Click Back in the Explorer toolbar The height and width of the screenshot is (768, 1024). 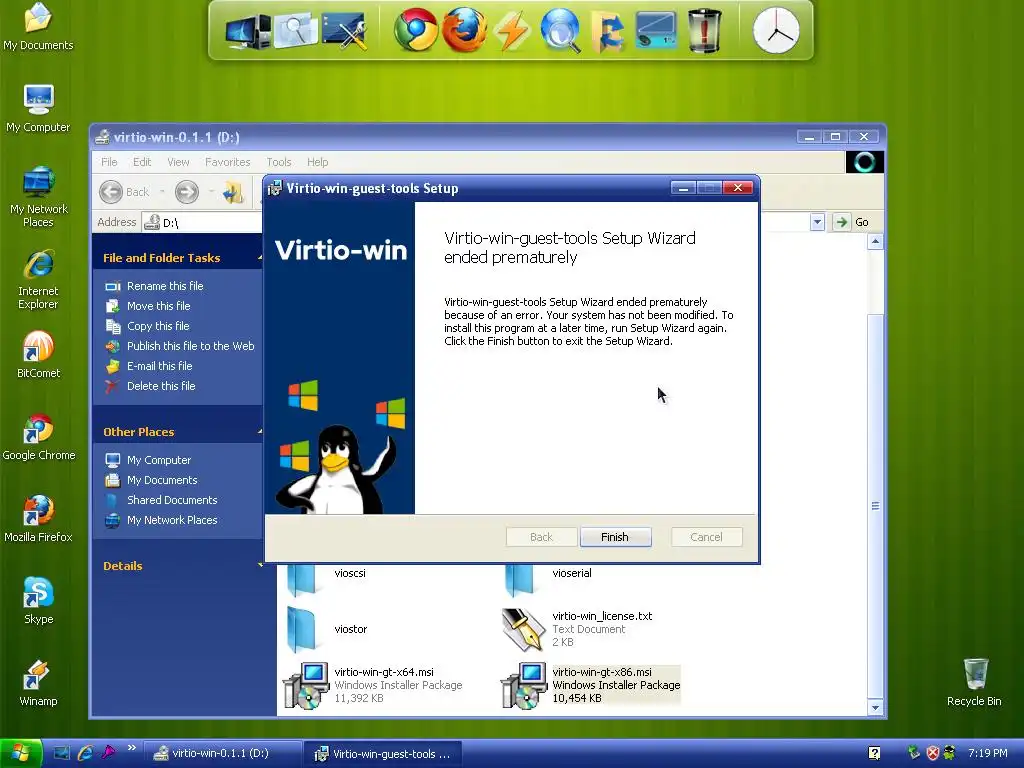pyautogui.click(x=125, y=192)
